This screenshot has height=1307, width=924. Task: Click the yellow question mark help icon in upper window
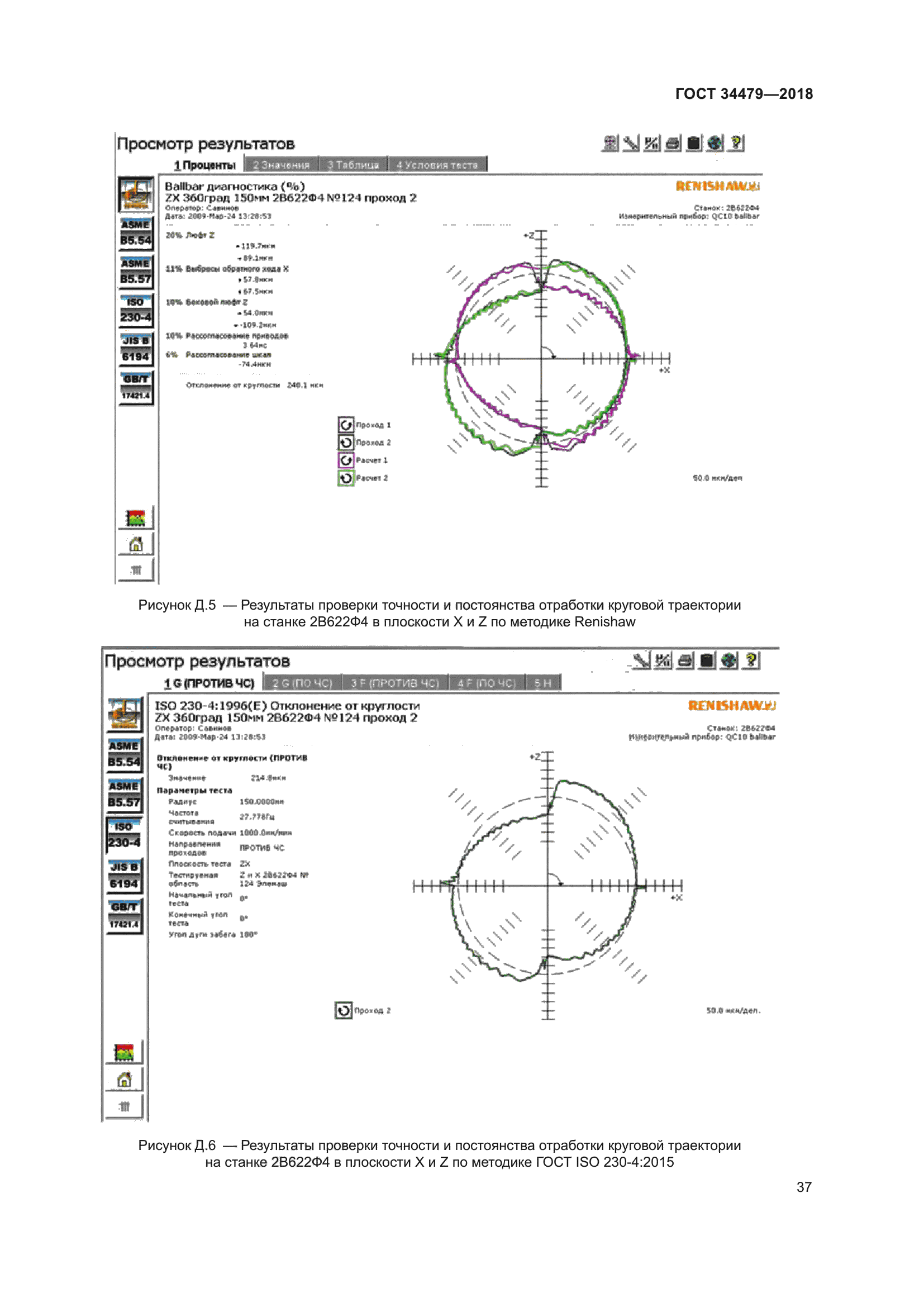[736, 143]
